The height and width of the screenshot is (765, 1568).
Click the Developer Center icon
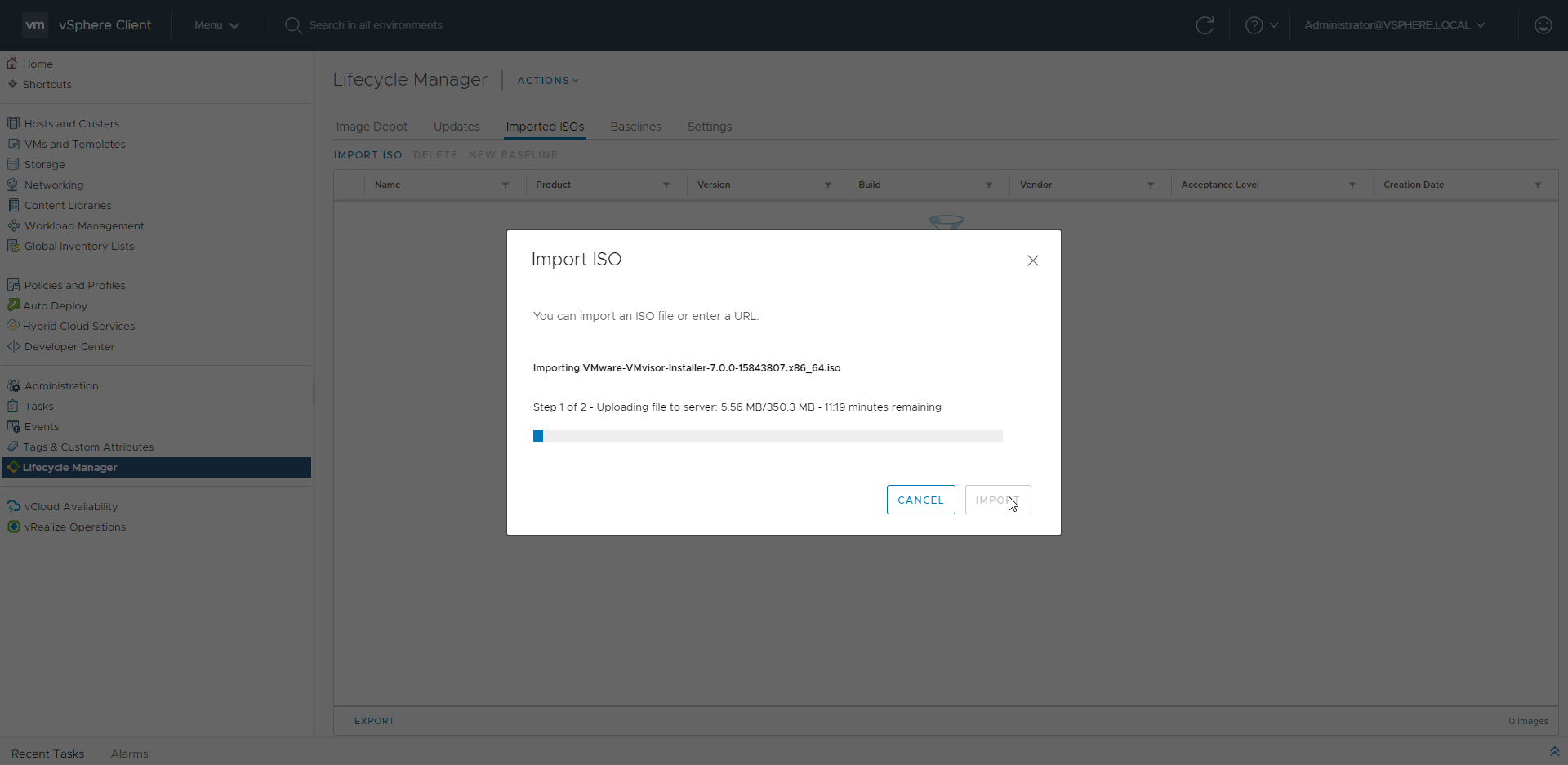click(x=13, y=346)
